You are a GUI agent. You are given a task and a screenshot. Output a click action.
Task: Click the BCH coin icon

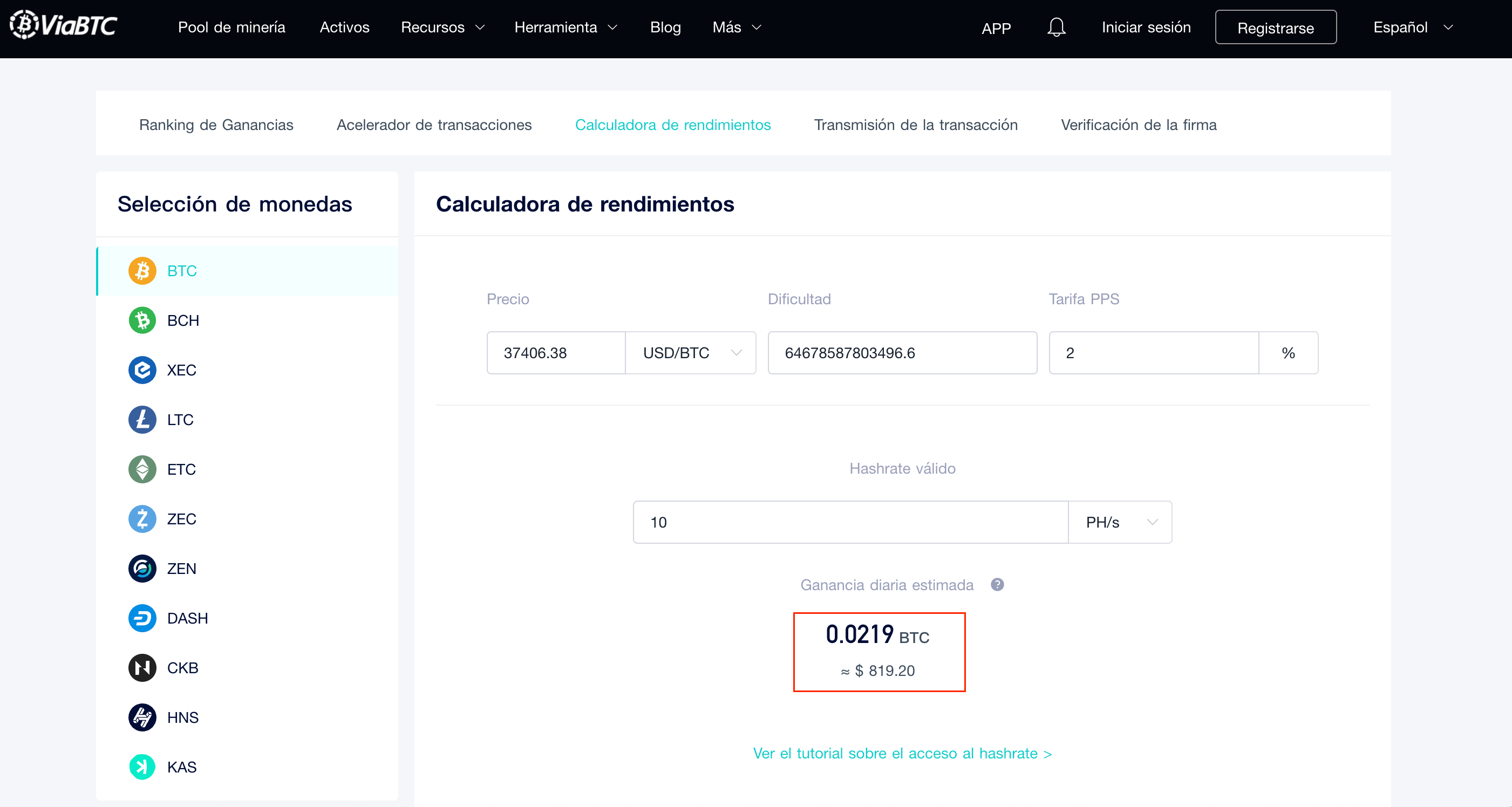pos(142,320)
